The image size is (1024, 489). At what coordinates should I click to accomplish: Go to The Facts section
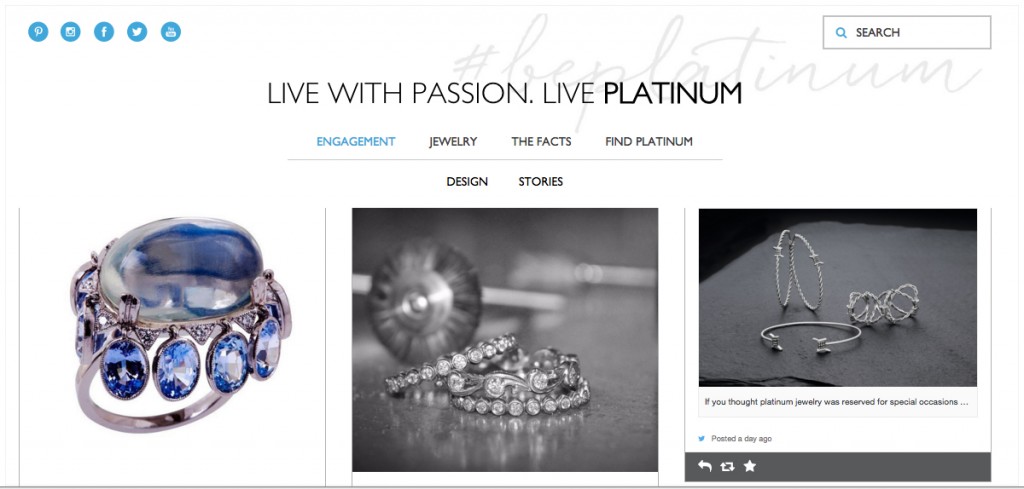click(x=541, y=142)
